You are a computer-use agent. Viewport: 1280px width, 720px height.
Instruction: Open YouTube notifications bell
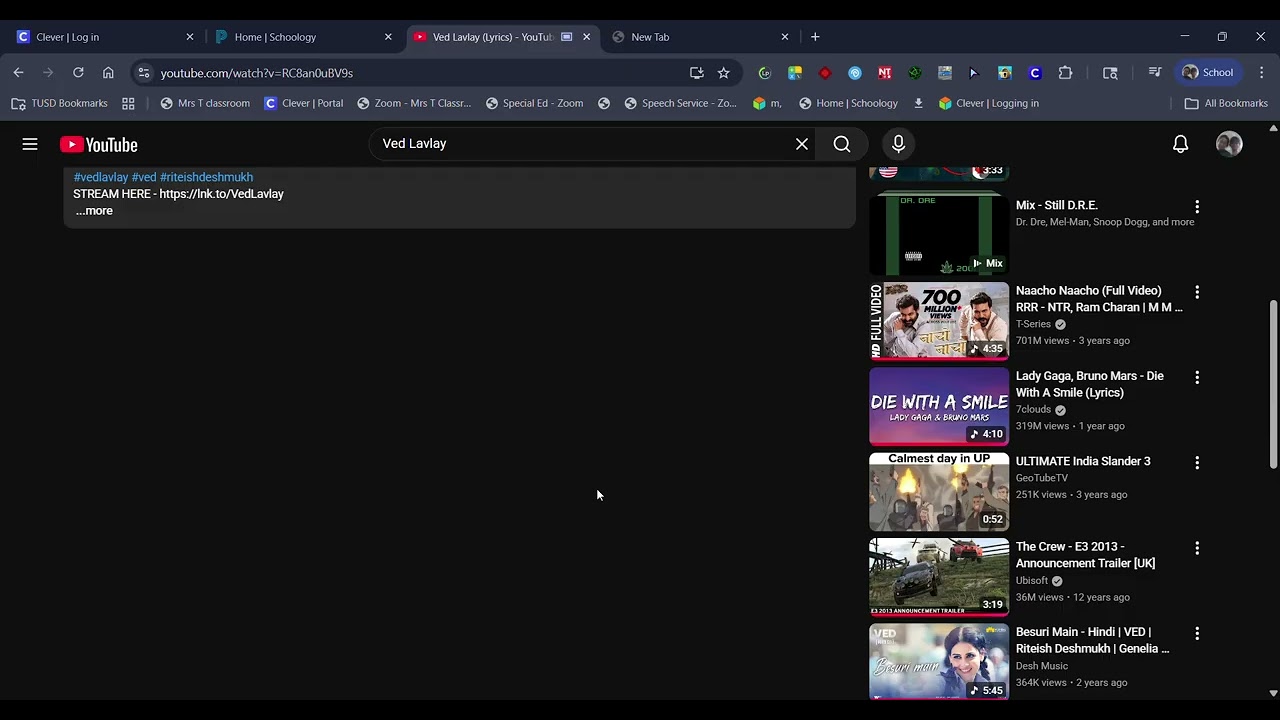point(1181,144)
